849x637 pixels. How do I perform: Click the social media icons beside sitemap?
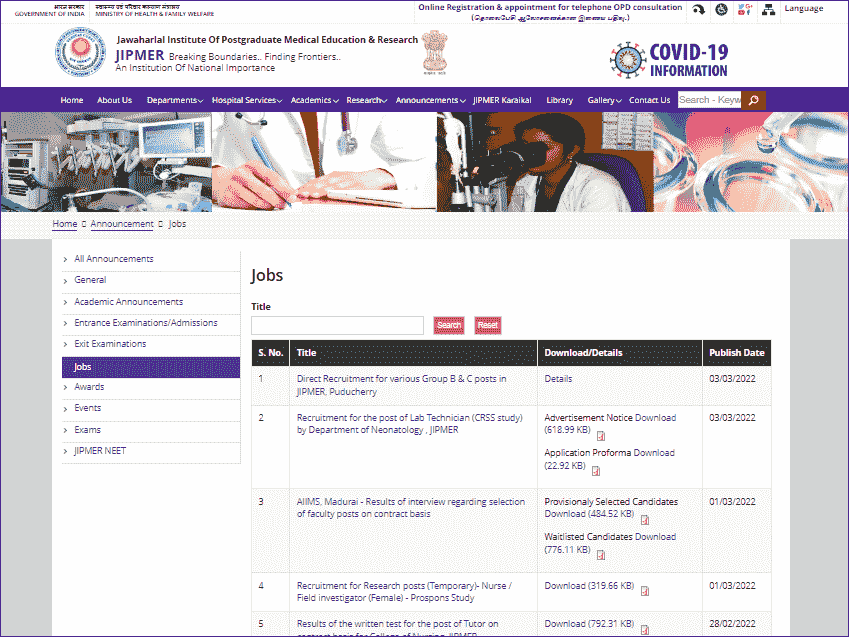[x=745, y=9]
